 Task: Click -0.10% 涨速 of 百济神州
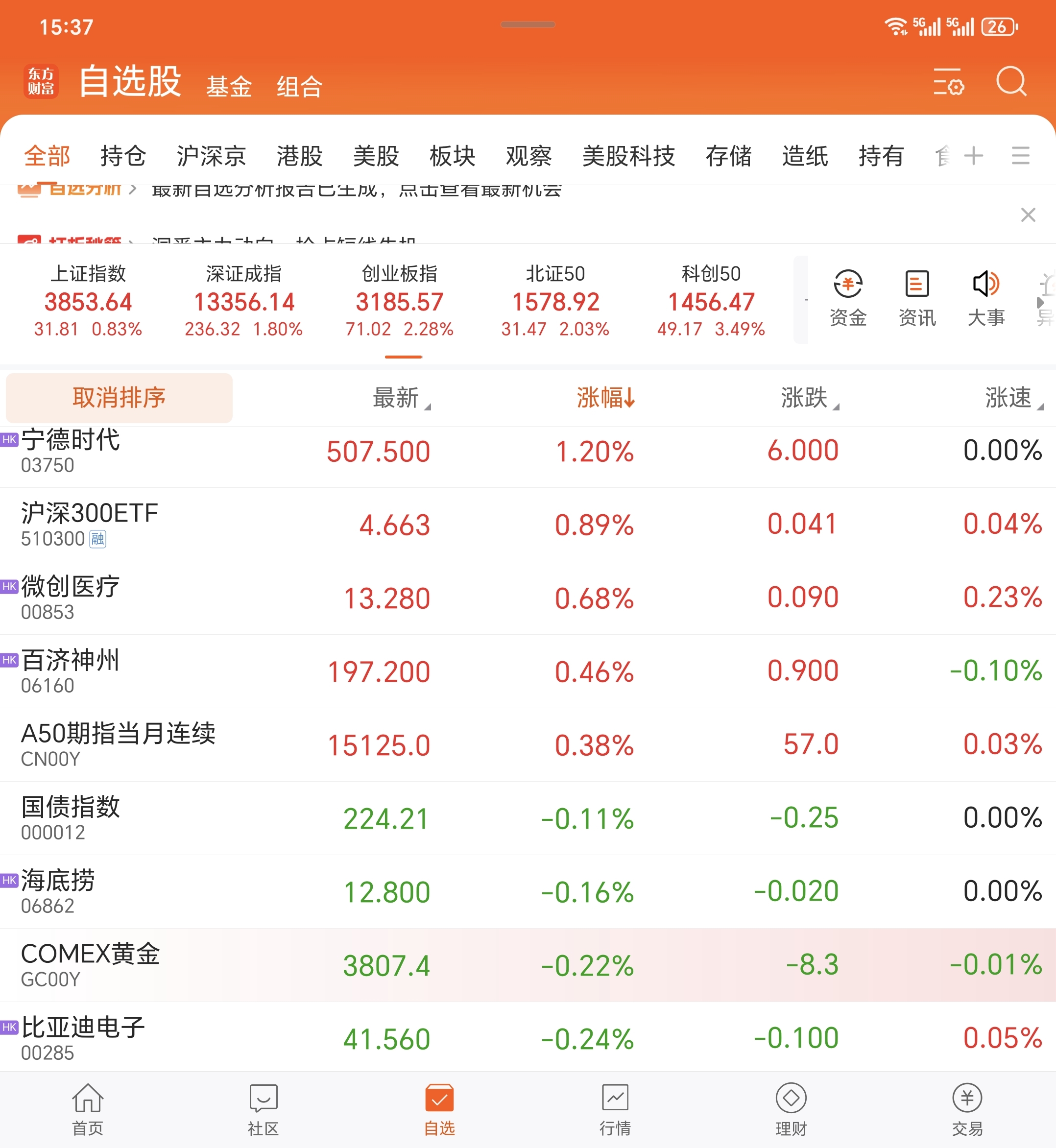pos(996,671)
